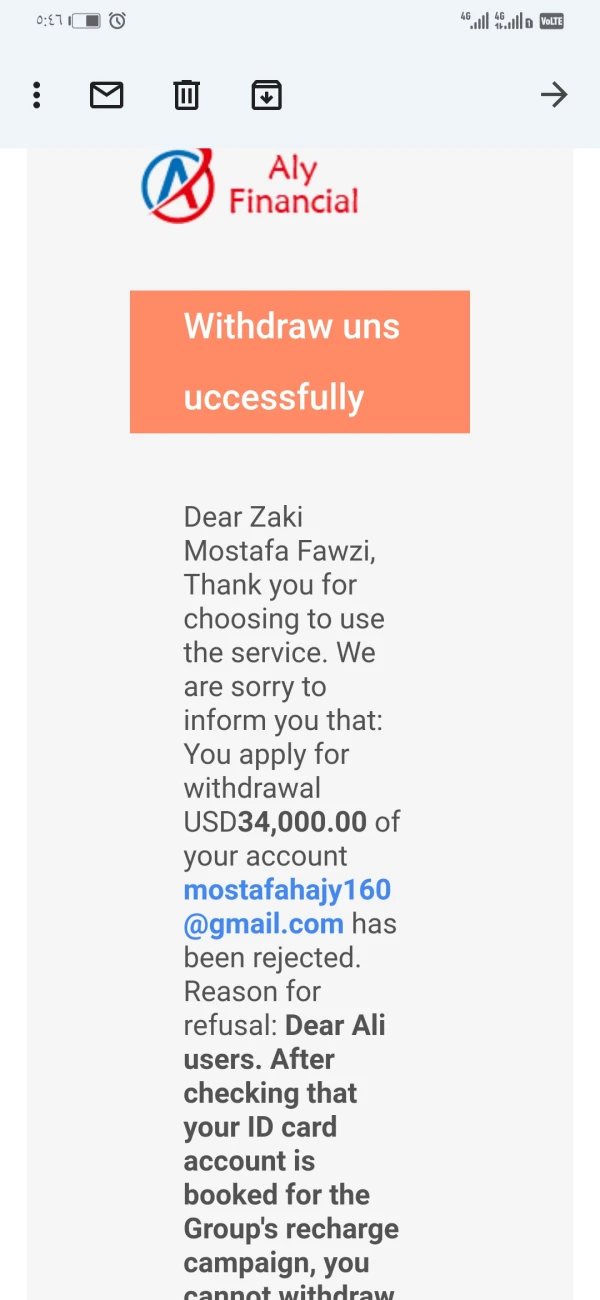
Task: Open the mostafahajy160@gmail.com email link
Action: tap(287, 907)
